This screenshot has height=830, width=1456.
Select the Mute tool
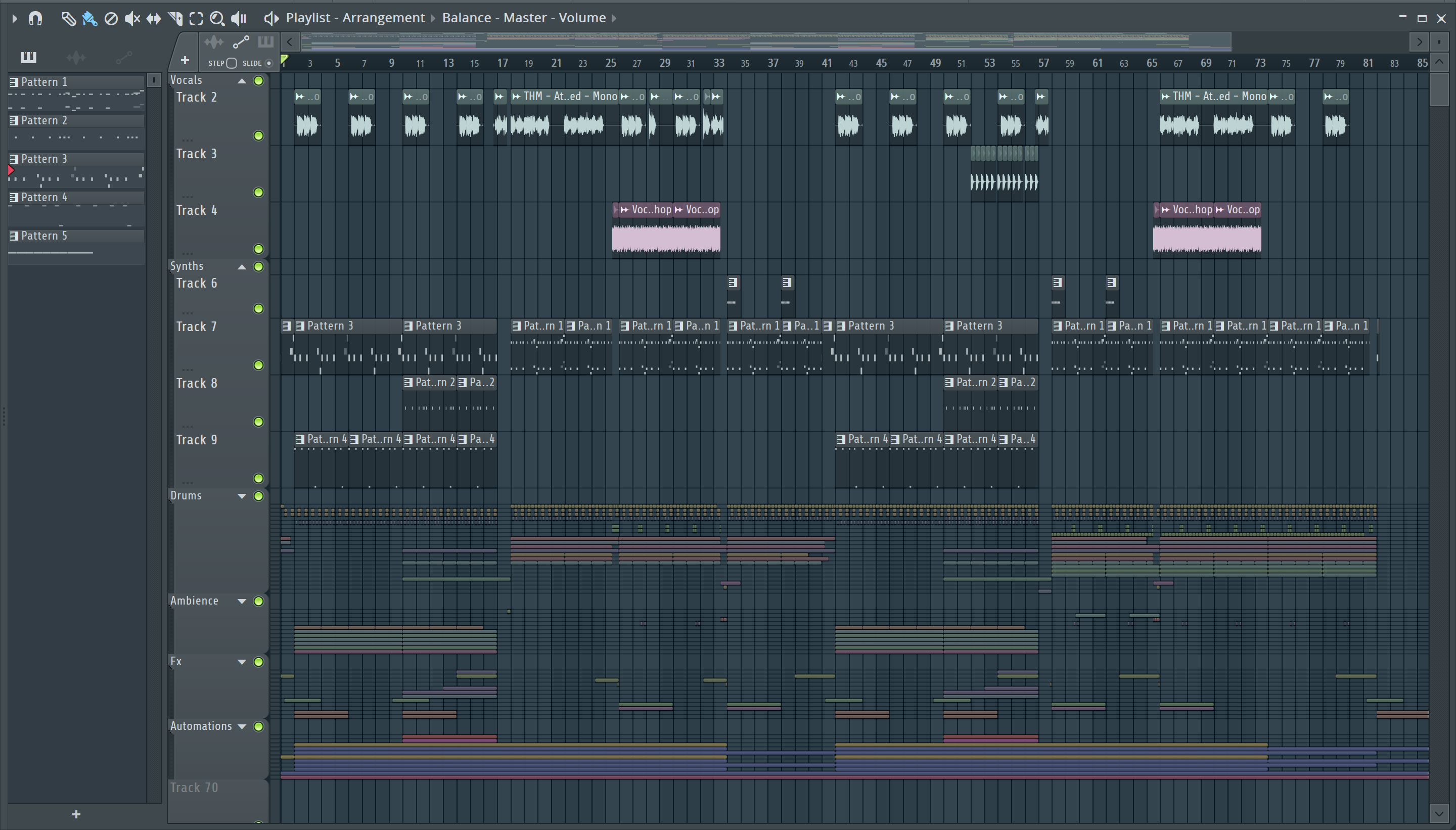coord(132,19)
